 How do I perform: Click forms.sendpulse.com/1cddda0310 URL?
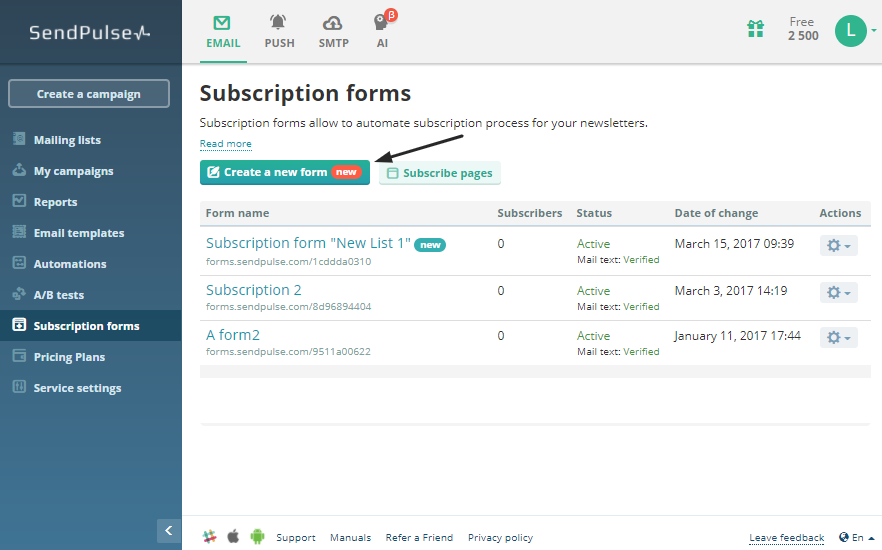[289, 262]
